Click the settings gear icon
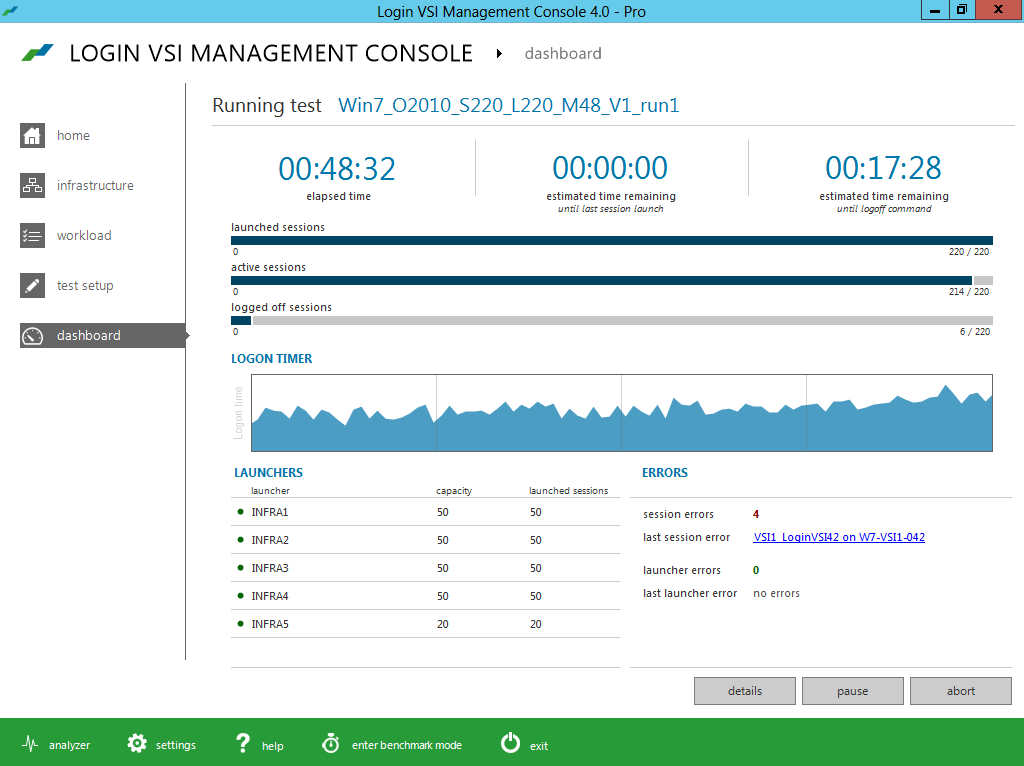The image size is (1024, 766). [x=137, y=744]
